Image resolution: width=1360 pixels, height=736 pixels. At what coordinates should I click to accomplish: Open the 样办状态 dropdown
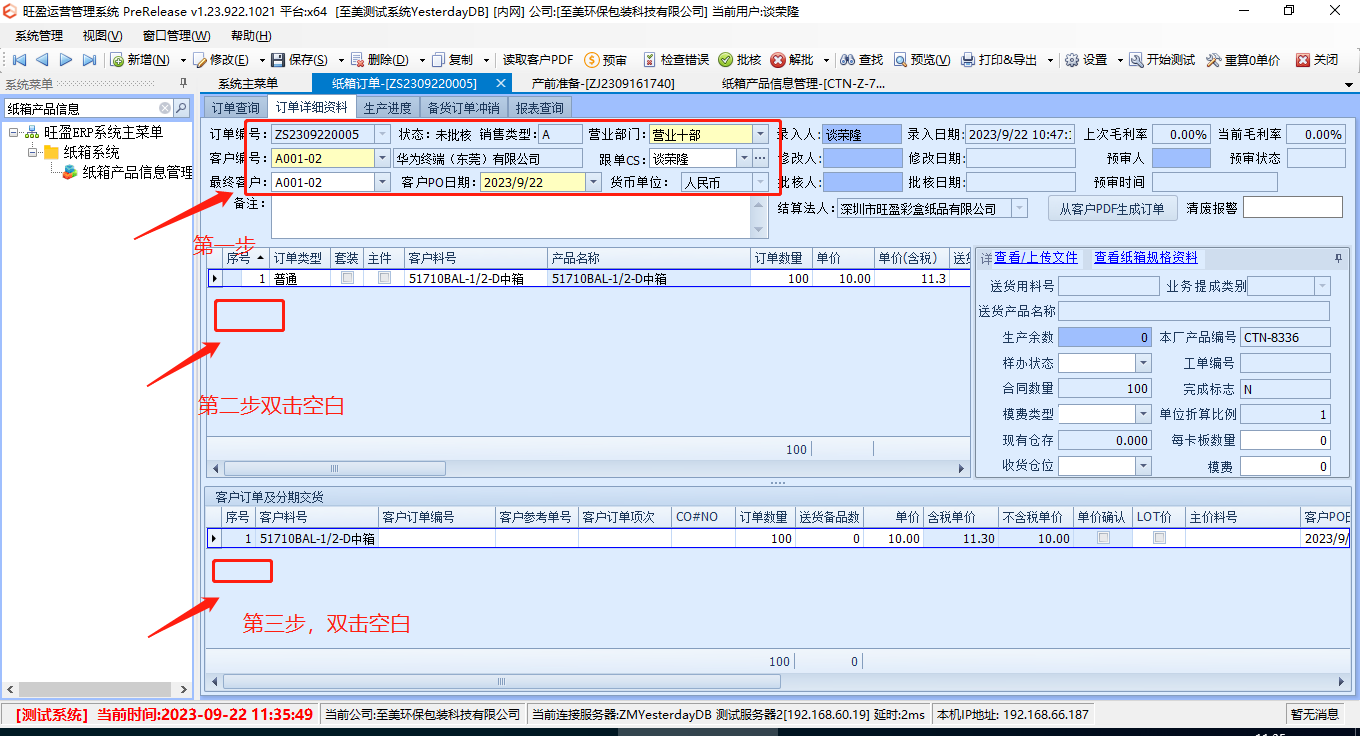(x=1143, y=362)
